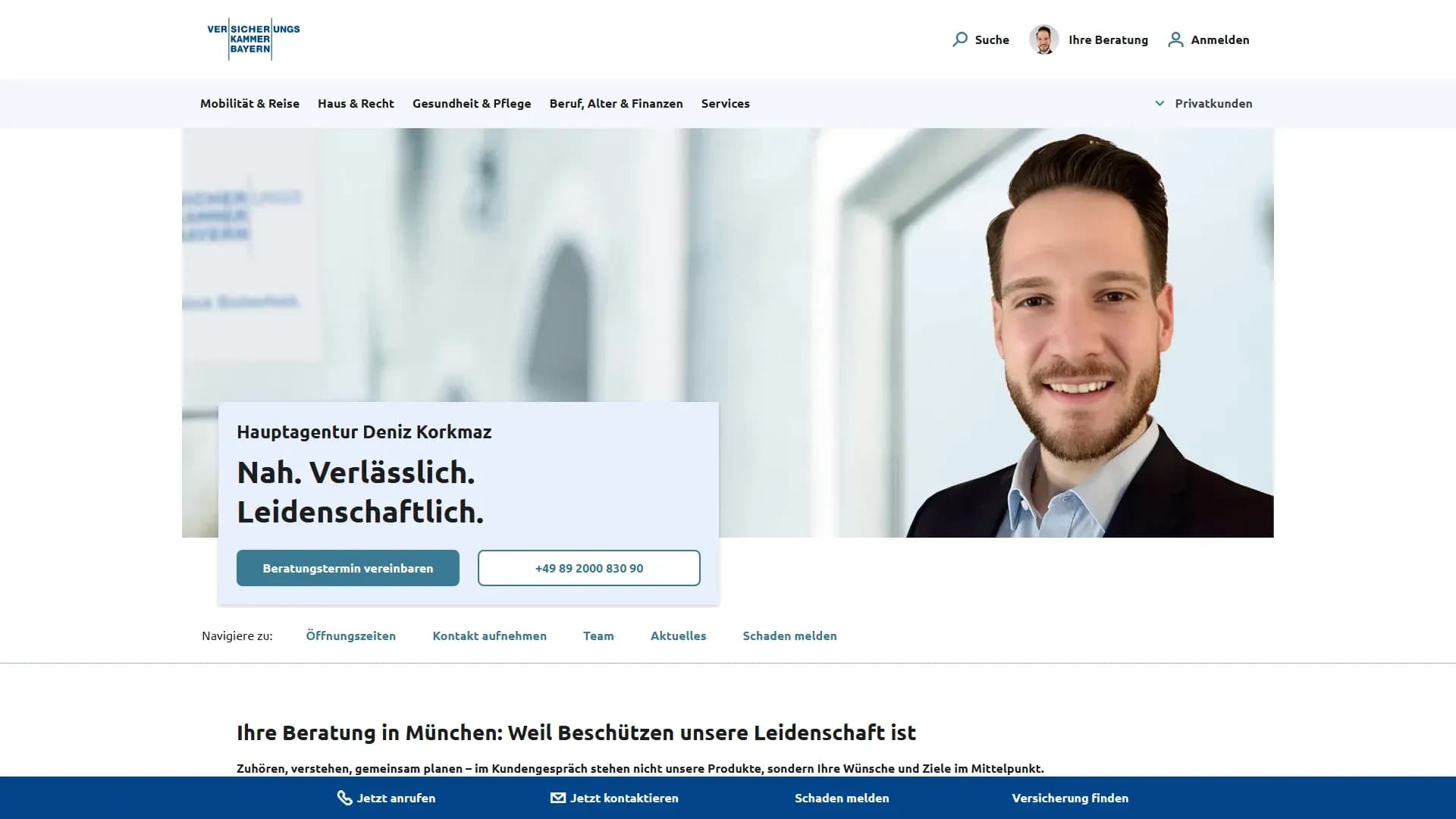Jump to Aktuelles anchor link
Viewport: 1456px width, 819px height.
coord(678,635)
